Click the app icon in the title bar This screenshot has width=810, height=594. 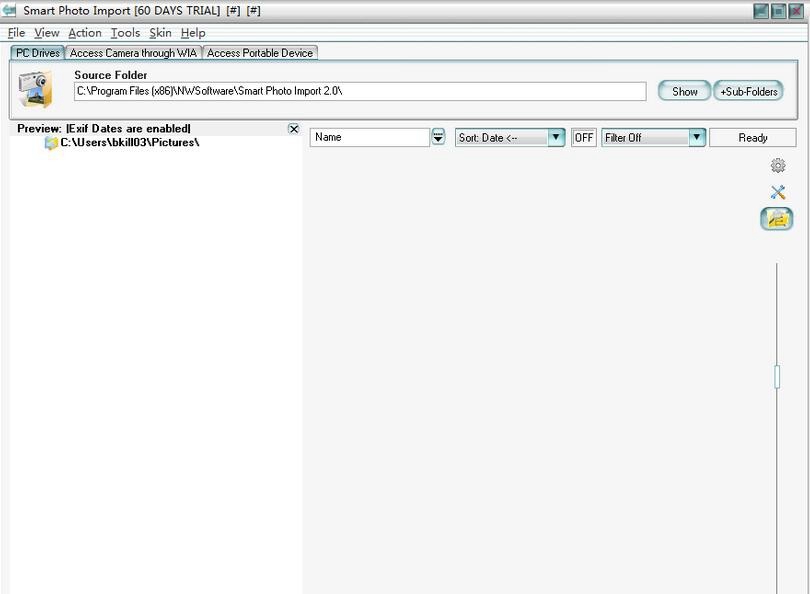pyautogui.click(x=9, y=10)
